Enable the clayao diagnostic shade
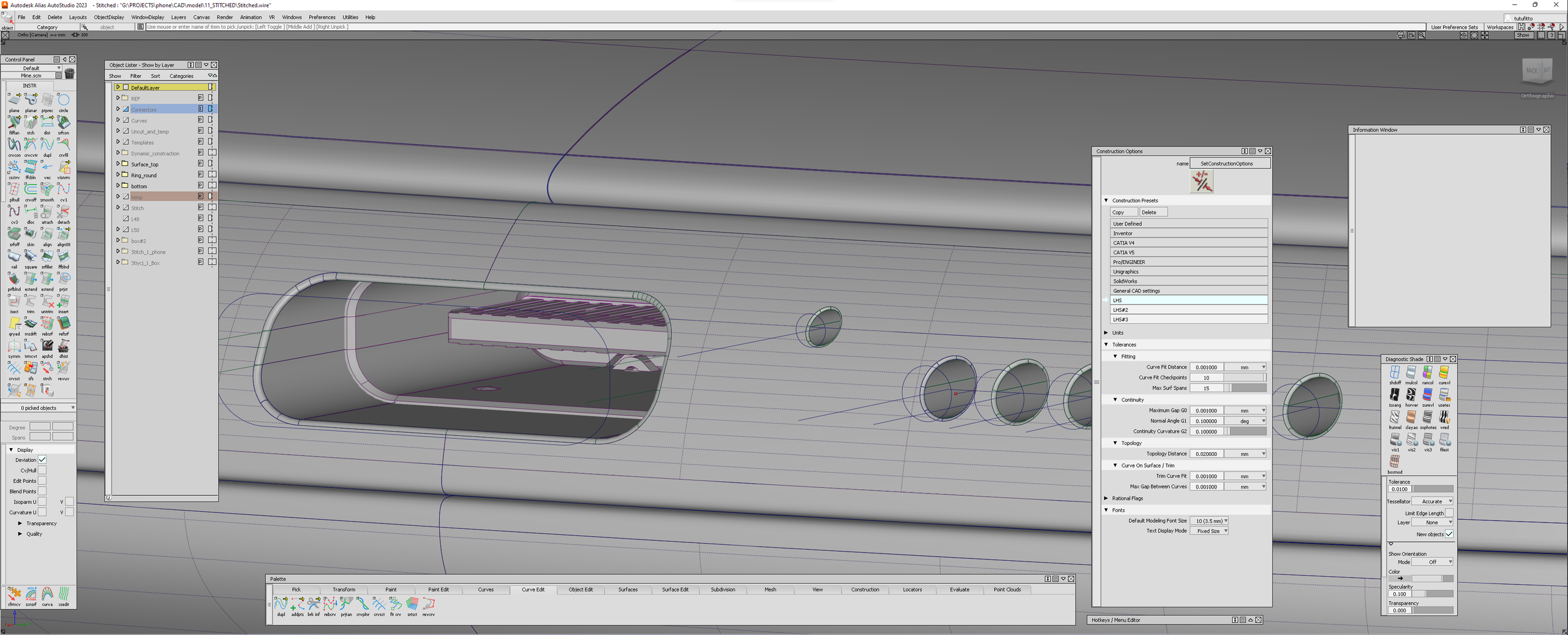The height and width of the screenshot is (635, 1568). tap(1411, 417)
